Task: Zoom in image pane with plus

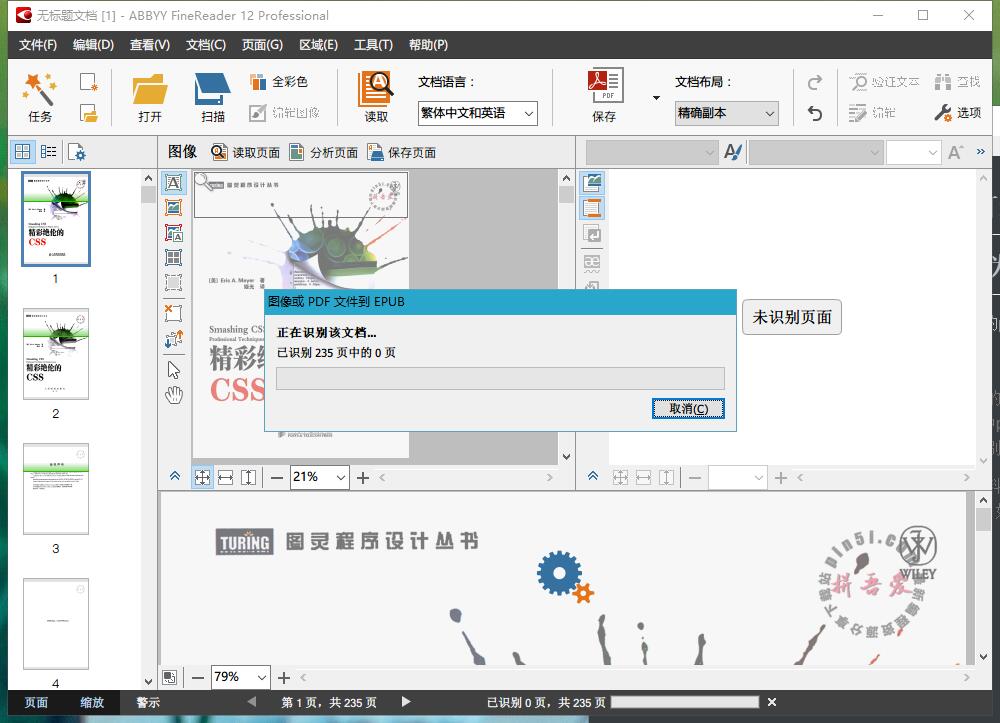Action: coord(363,478)
